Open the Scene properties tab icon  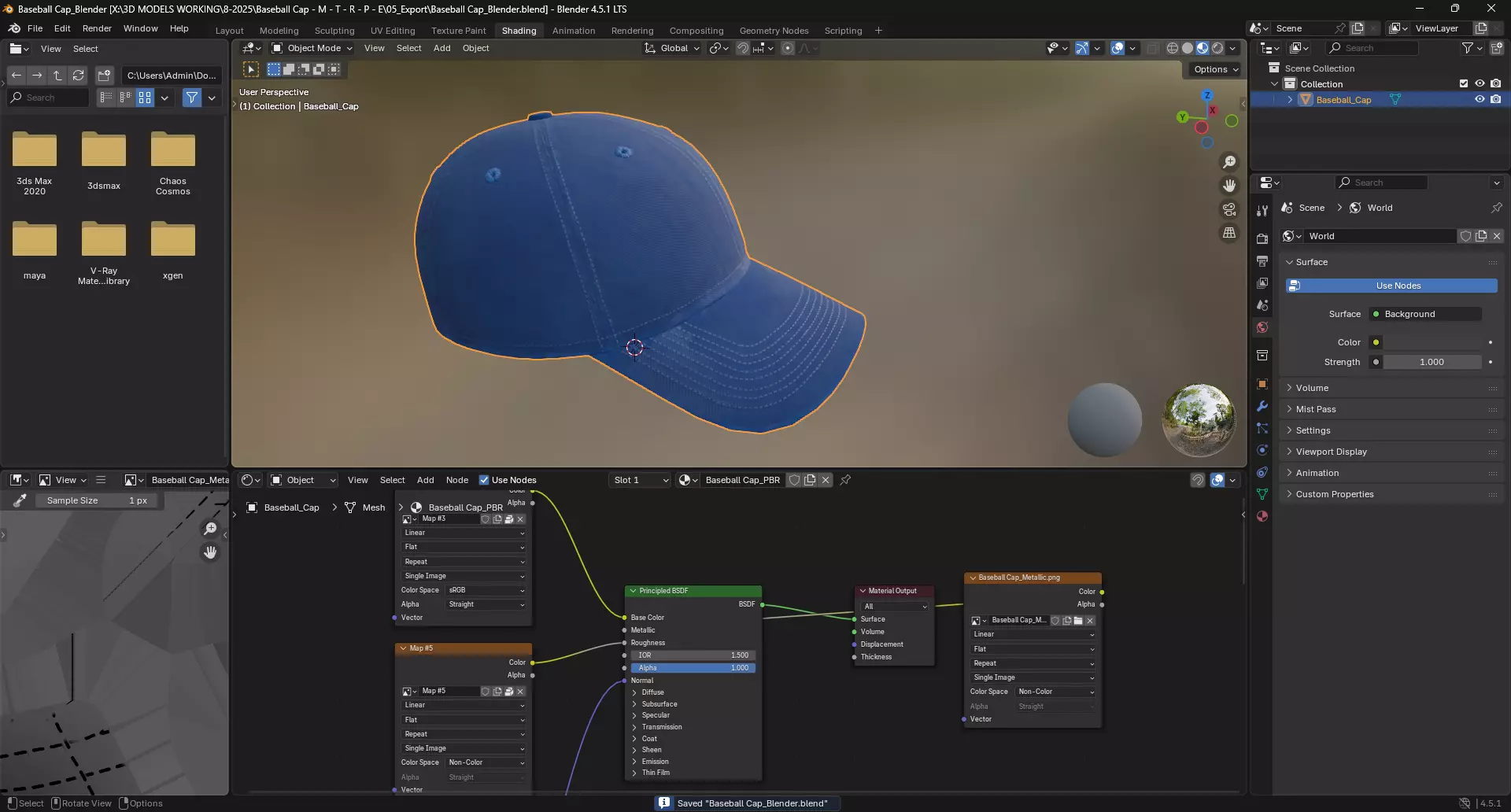pyautogui.click(x=1262, y=305)
